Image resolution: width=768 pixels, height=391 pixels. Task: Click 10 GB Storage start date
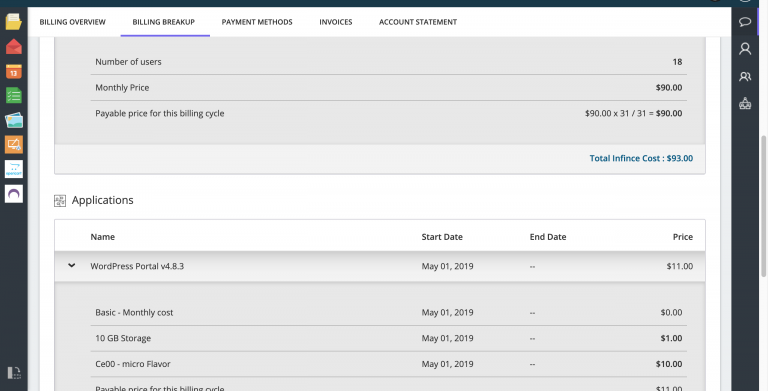[x=447, y=338]
